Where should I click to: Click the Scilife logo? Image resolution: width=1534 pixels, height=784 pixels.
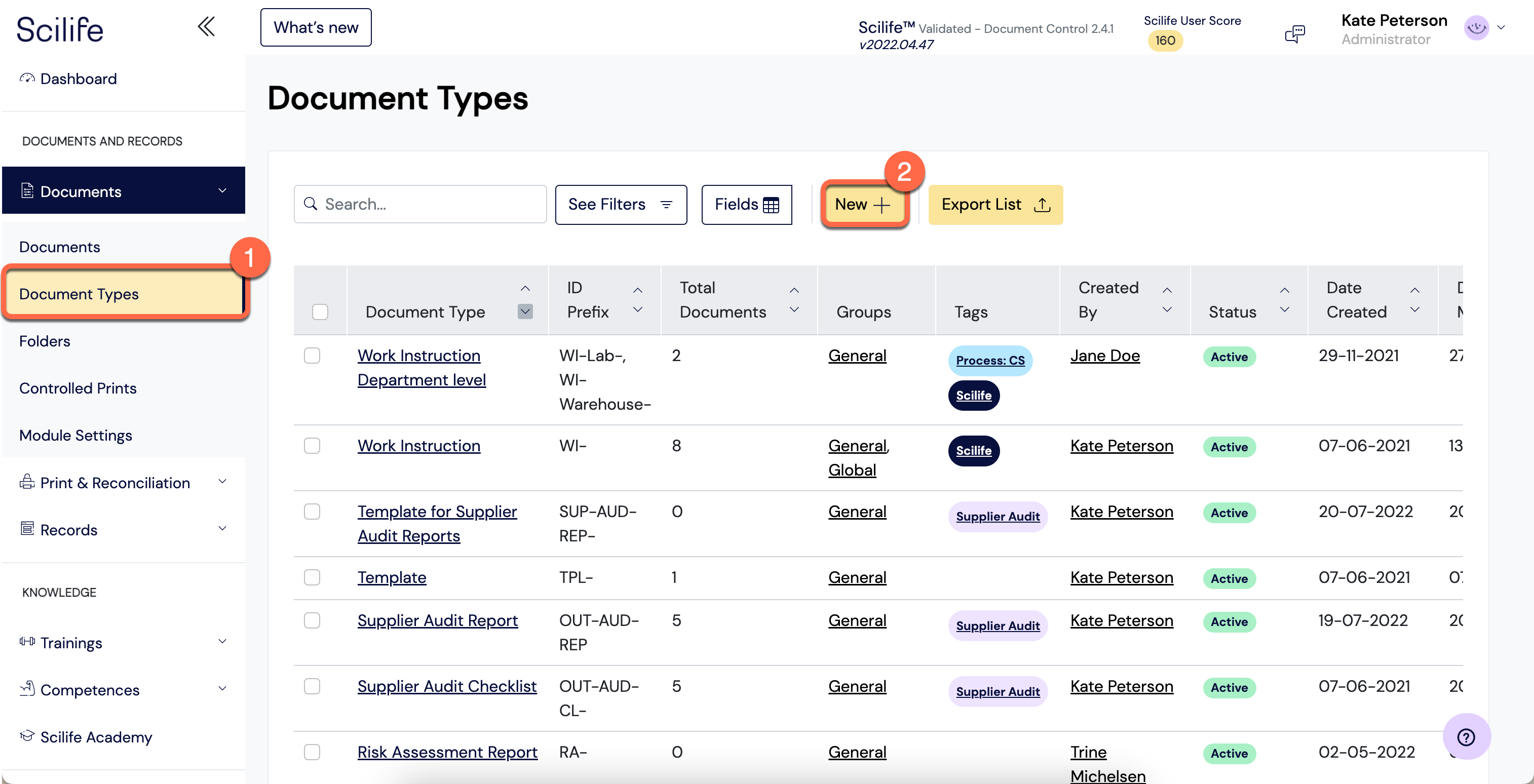pyautogui.click(x=60, y=29)
